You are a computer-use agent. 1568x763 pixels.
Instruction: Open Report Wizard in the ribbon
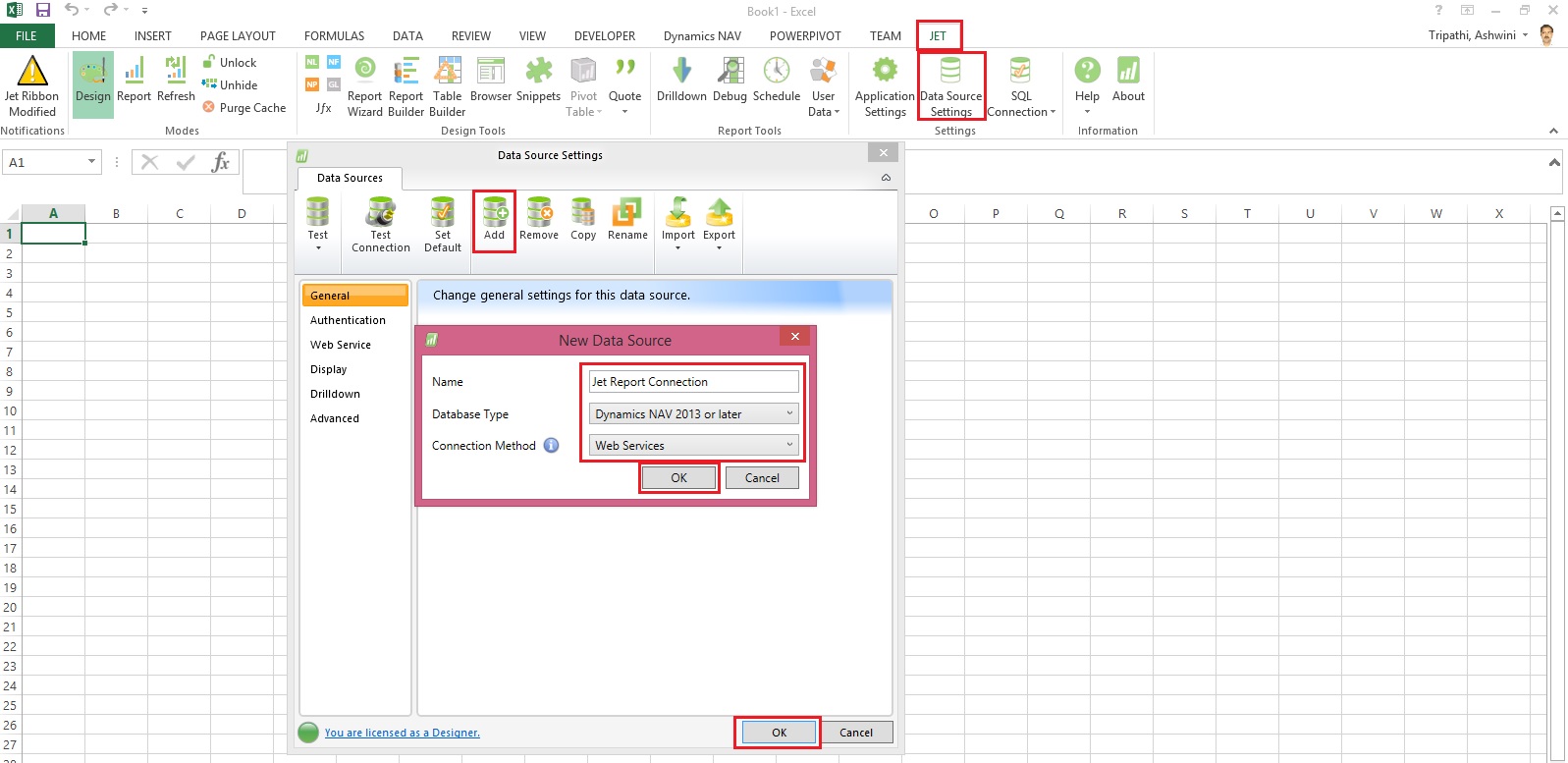pyautogui.click(x=364, y=85)
